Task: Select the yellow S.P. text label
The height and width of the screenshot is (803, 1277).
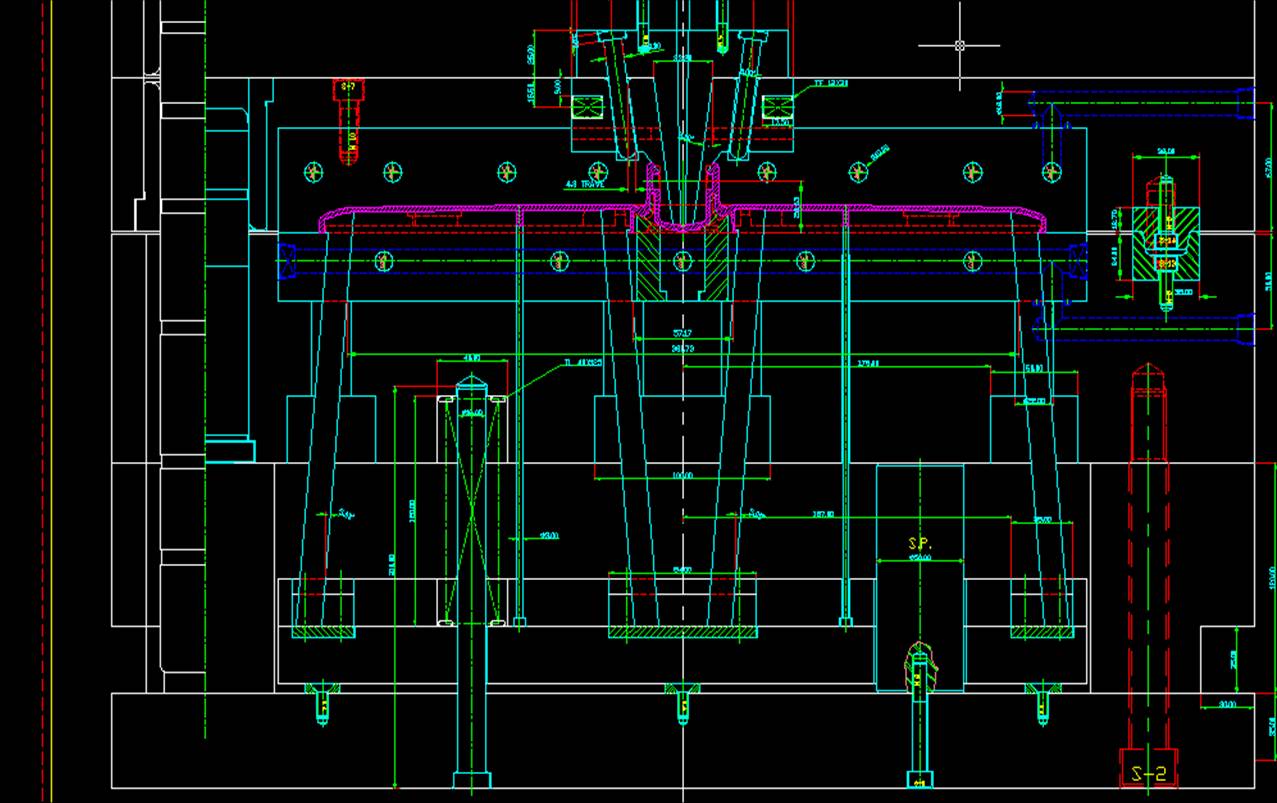Action: [919, 543]
